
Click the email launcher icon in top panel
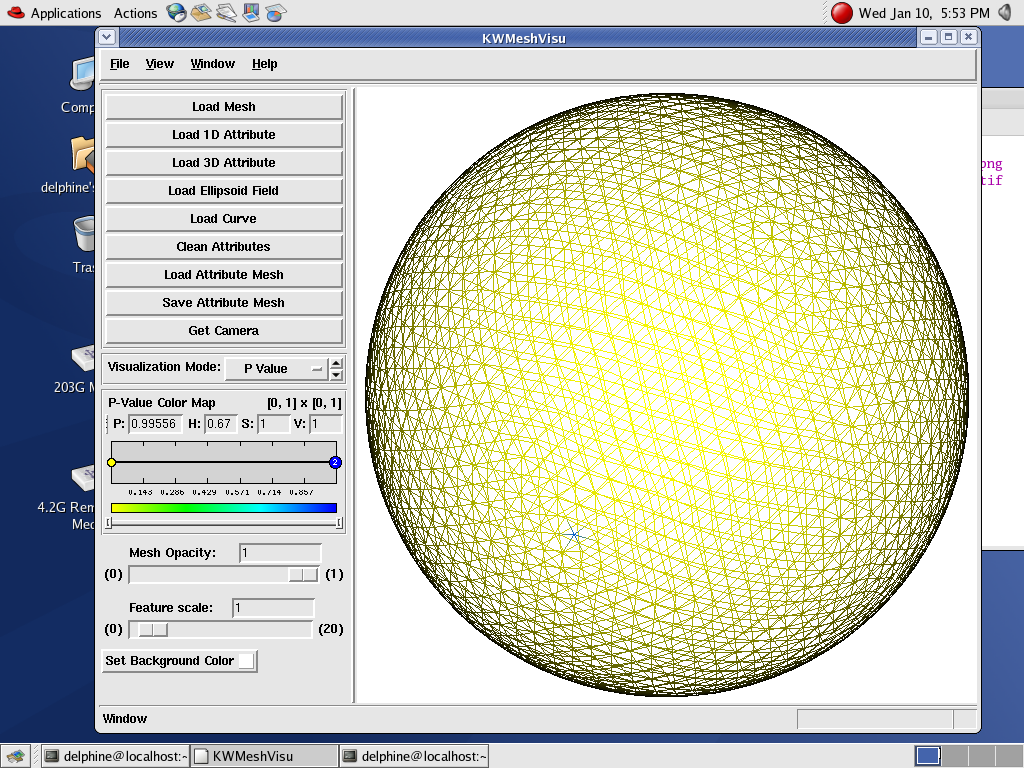(x=201, y=13)
